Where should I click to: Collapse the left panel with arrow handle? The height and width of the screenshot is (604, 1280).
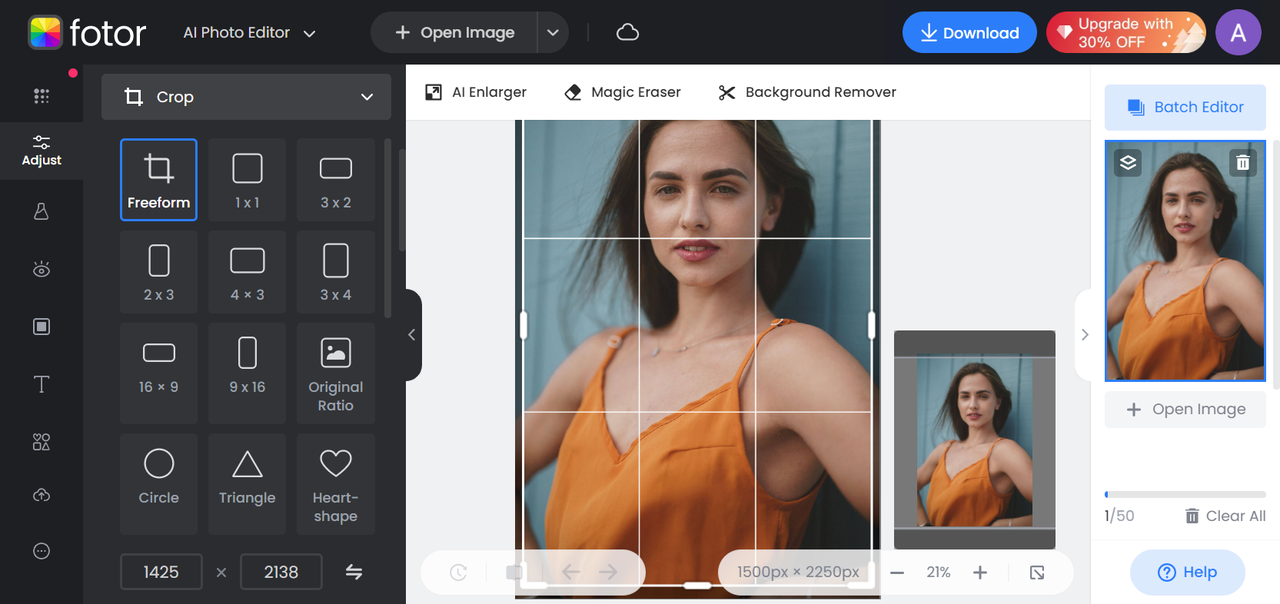(x=412, y=335)
